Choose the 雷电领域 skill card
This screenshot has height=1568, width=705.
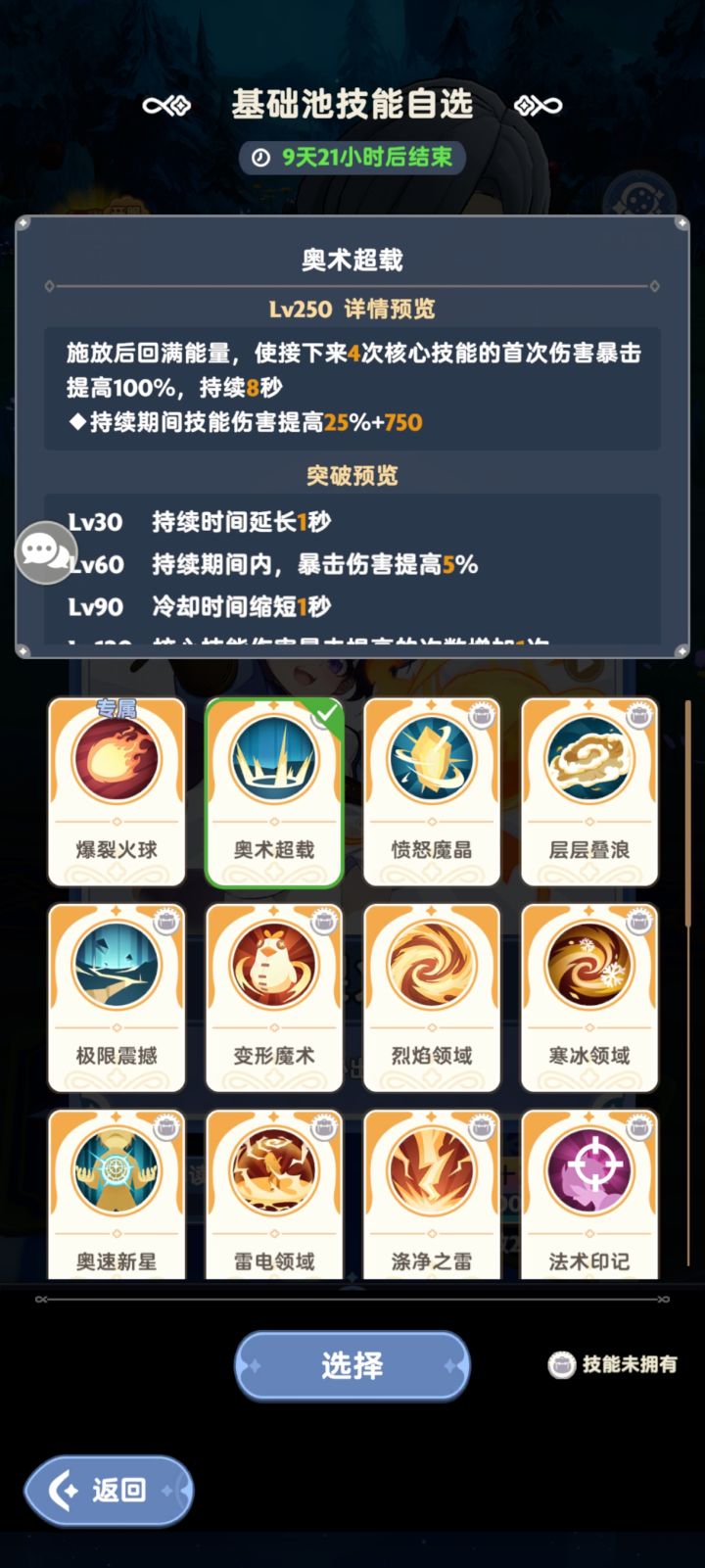pyautogui.click(x=274, y=1195)
